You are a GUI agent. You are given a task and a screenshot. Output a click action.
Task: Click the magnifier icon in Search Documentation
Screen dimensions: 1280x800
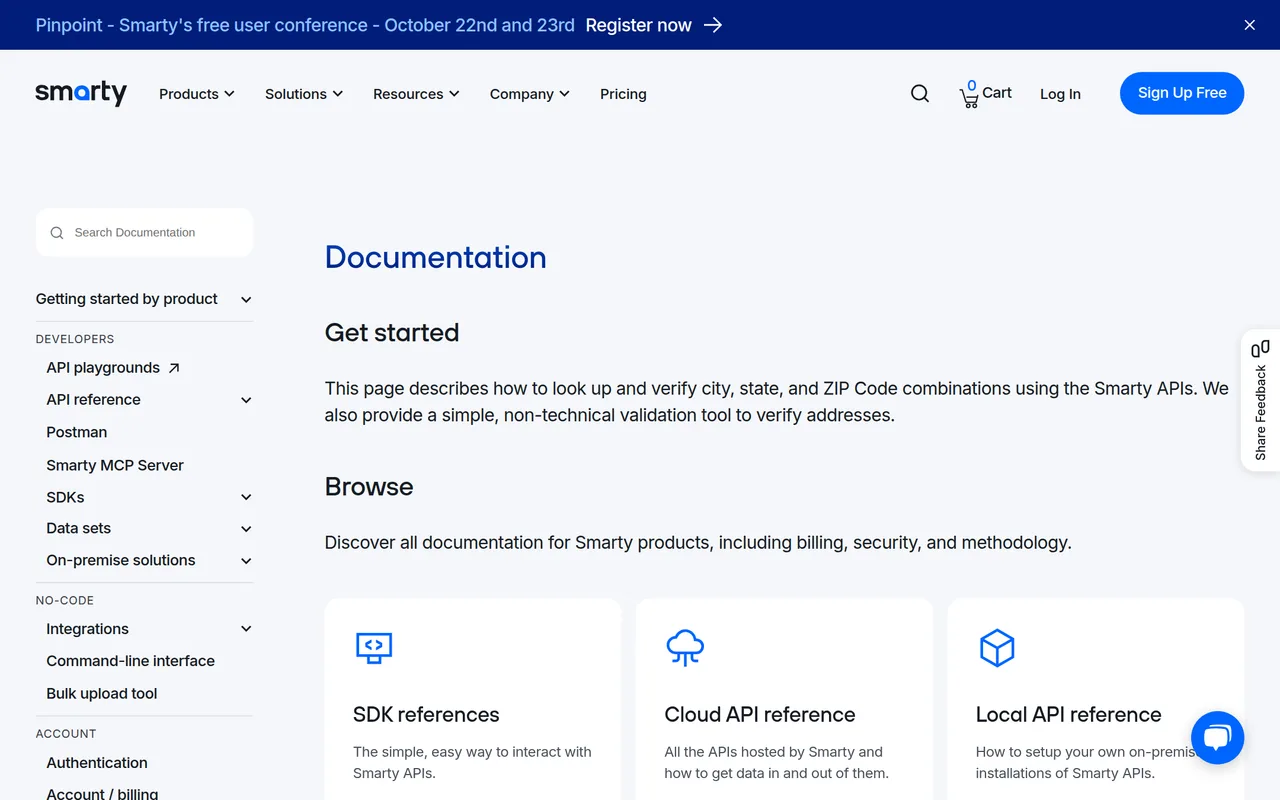(57, 233)
